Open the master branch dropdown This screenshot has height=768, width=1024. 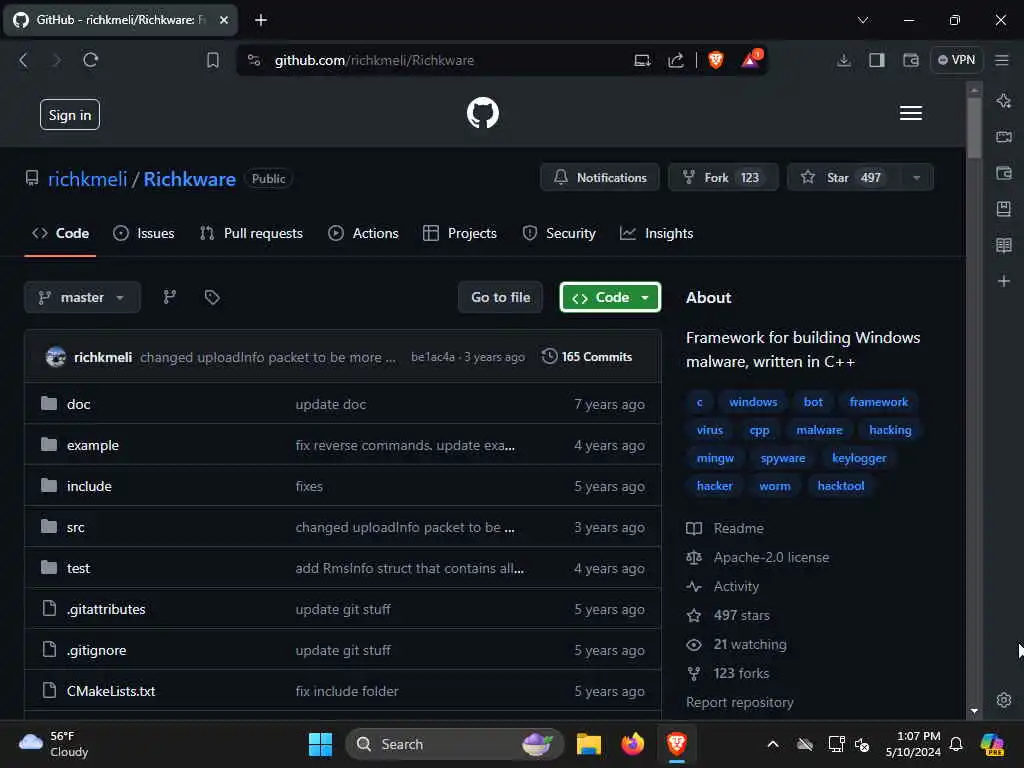(x=82, y=297)
